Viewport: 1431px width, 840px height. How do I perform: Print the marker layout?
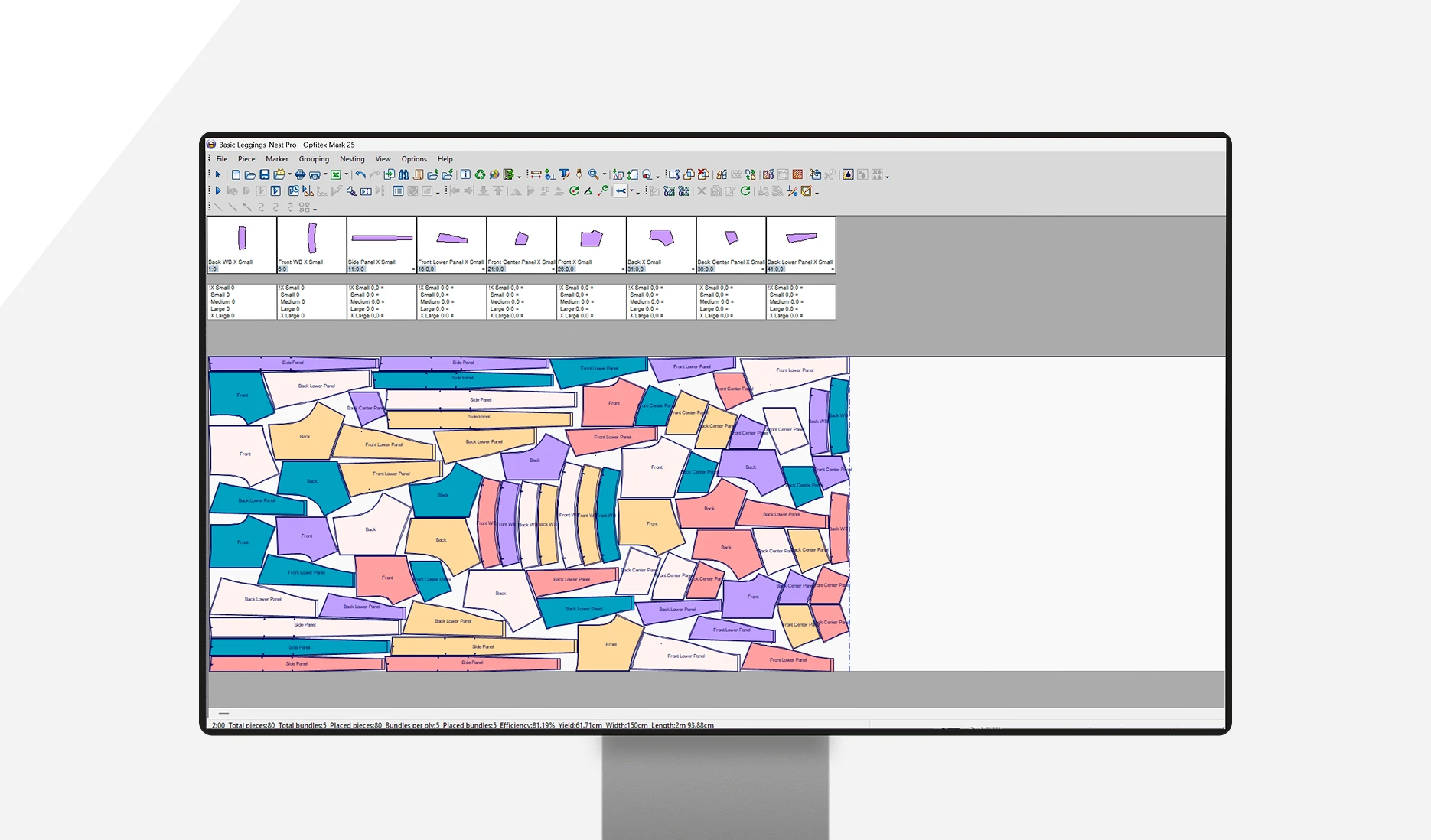point(299,174)
